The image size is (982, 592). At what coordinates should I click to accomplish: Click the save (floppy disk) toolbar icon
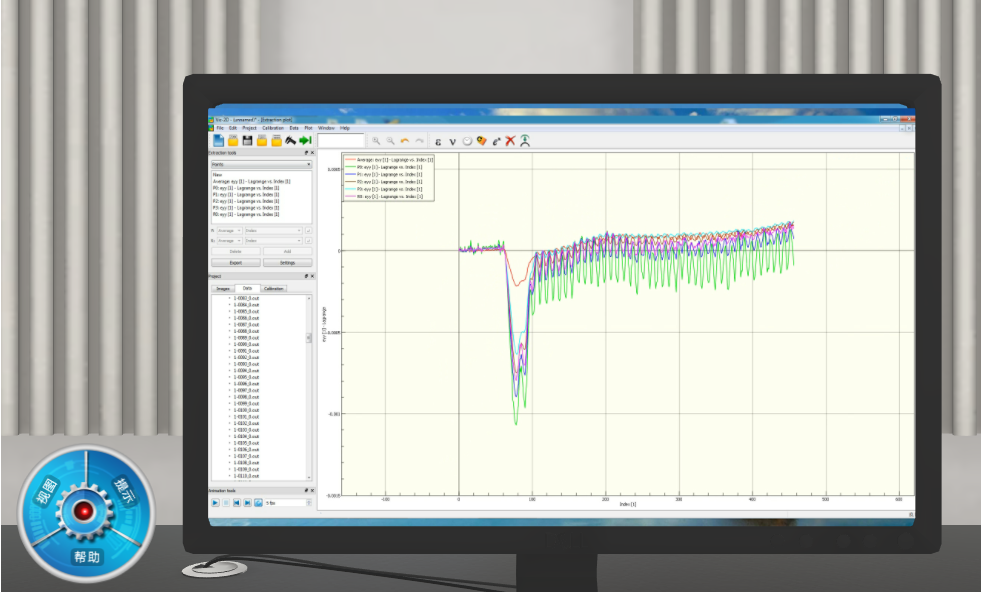coord(247,141)
